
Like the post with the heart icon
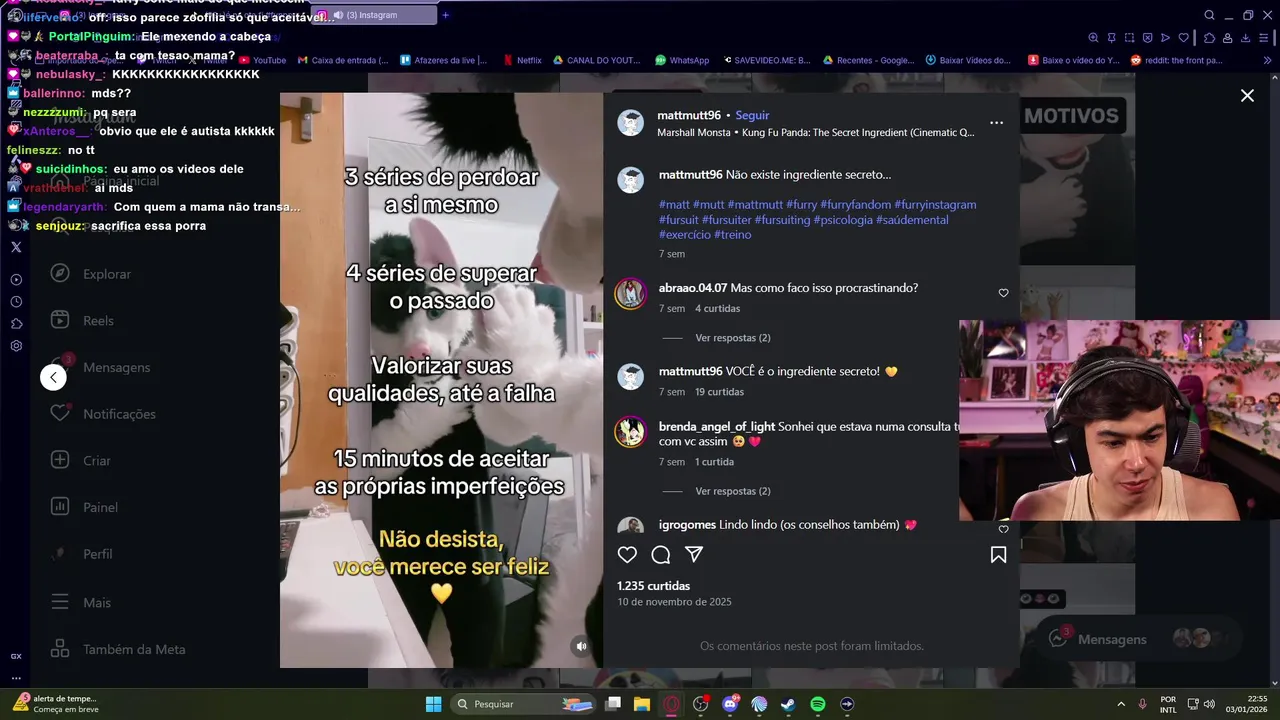[x=627, y=554]
